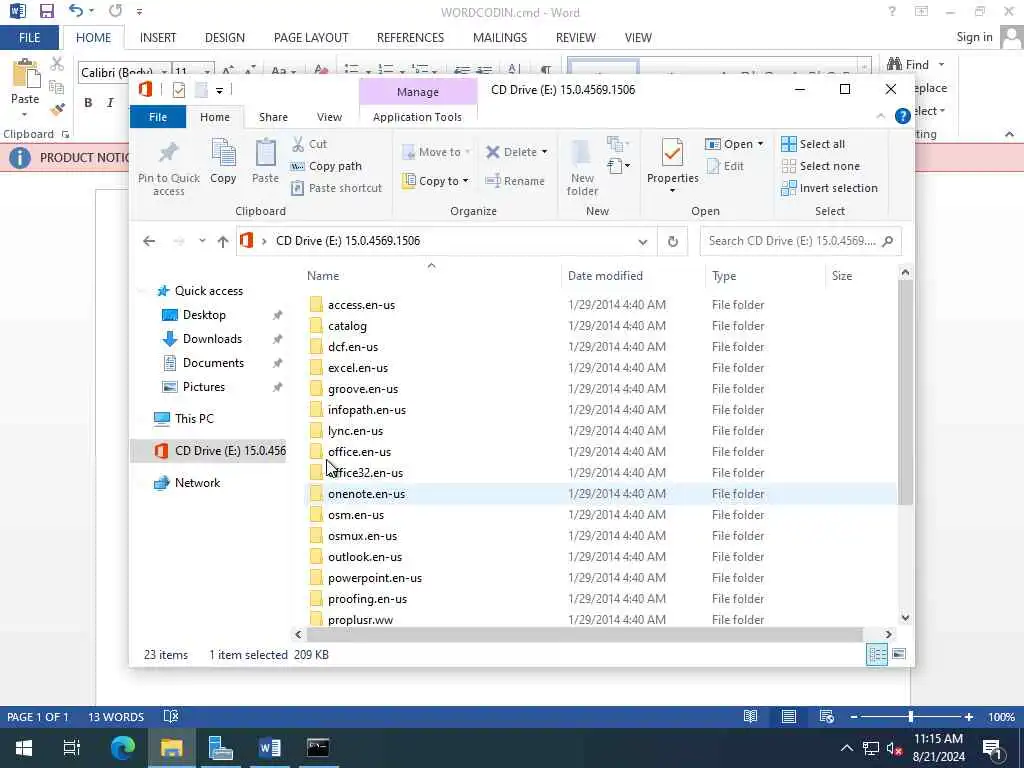Click the vertical scrollbar down arrow
Image resolution: width=1024 pixels, height=768 pixels.
click(x=905, y=618)
